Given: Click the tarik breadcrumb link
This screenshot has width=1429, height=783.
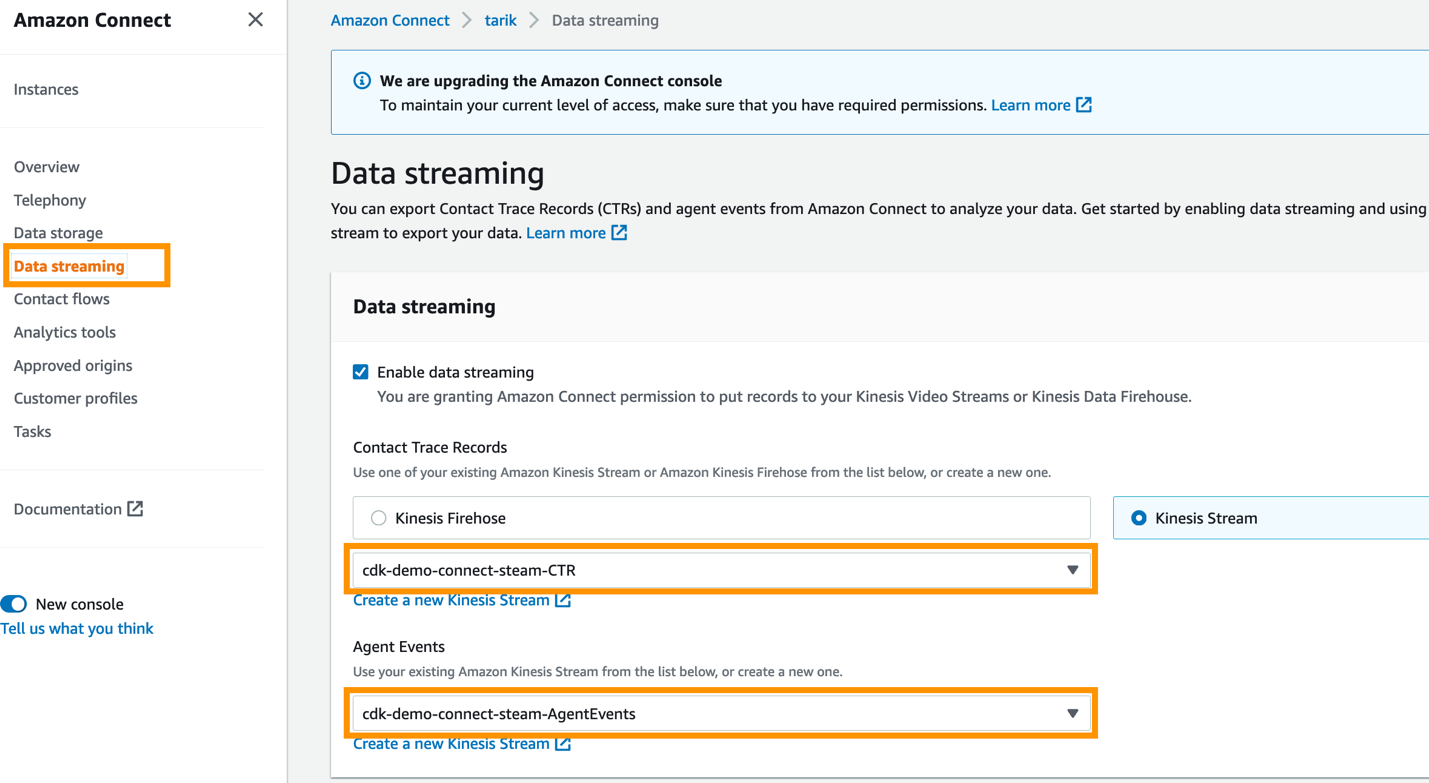Looking at the screenshot, I should [500, 20].
